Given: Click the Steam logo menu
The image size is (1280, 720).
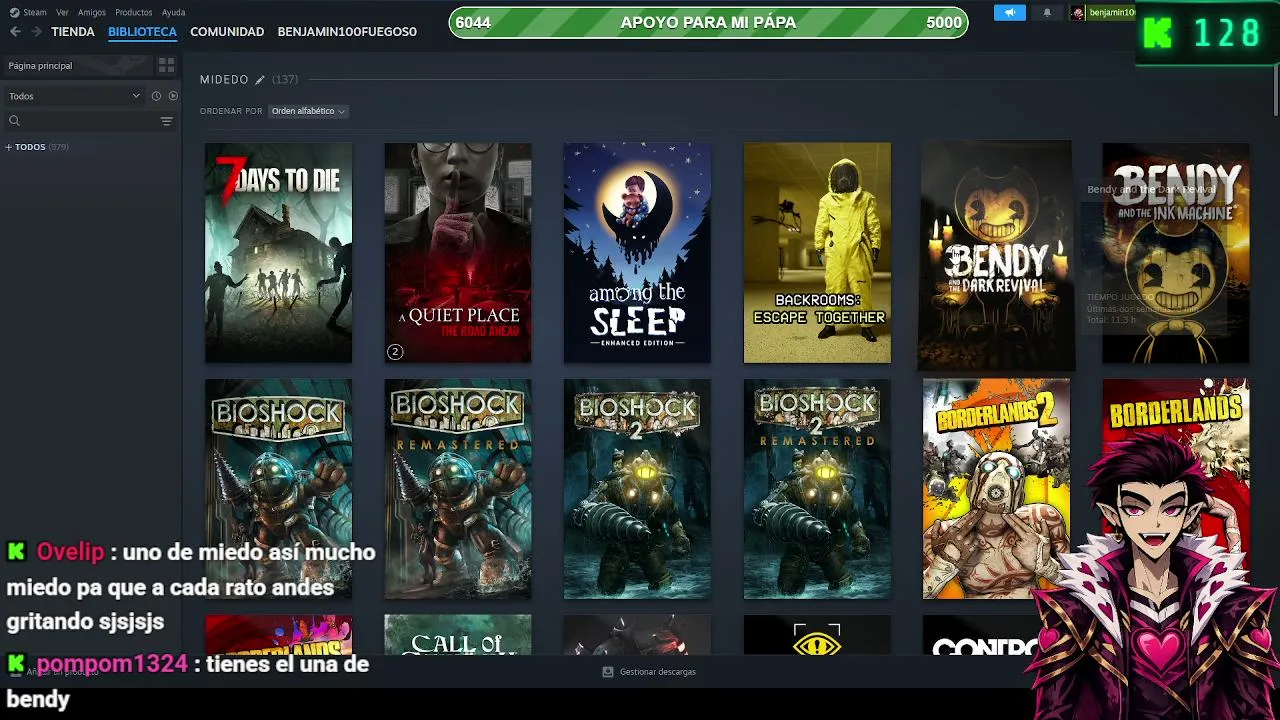Looking at the screenshot, I should tap(14, 12).
